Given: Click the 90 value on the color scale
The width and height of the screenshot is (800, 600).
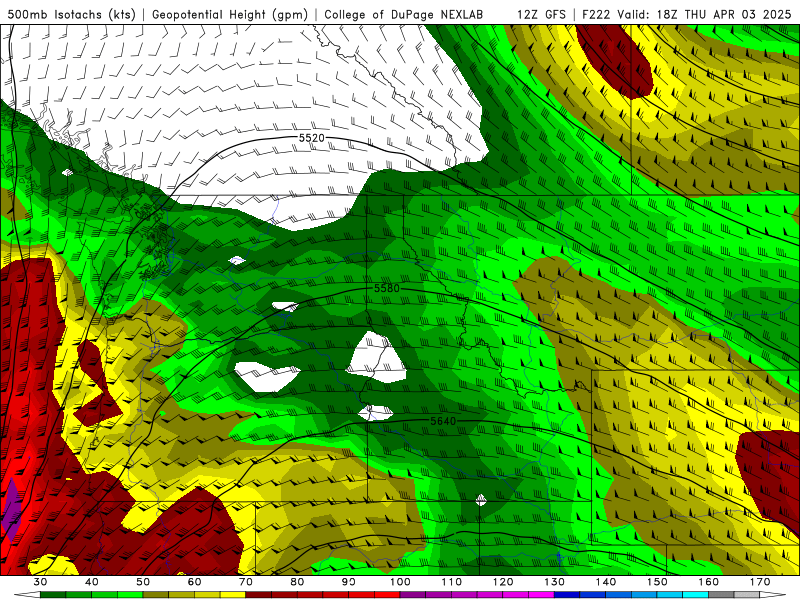Looking at the screenshot, I should (x=349, y=582).
